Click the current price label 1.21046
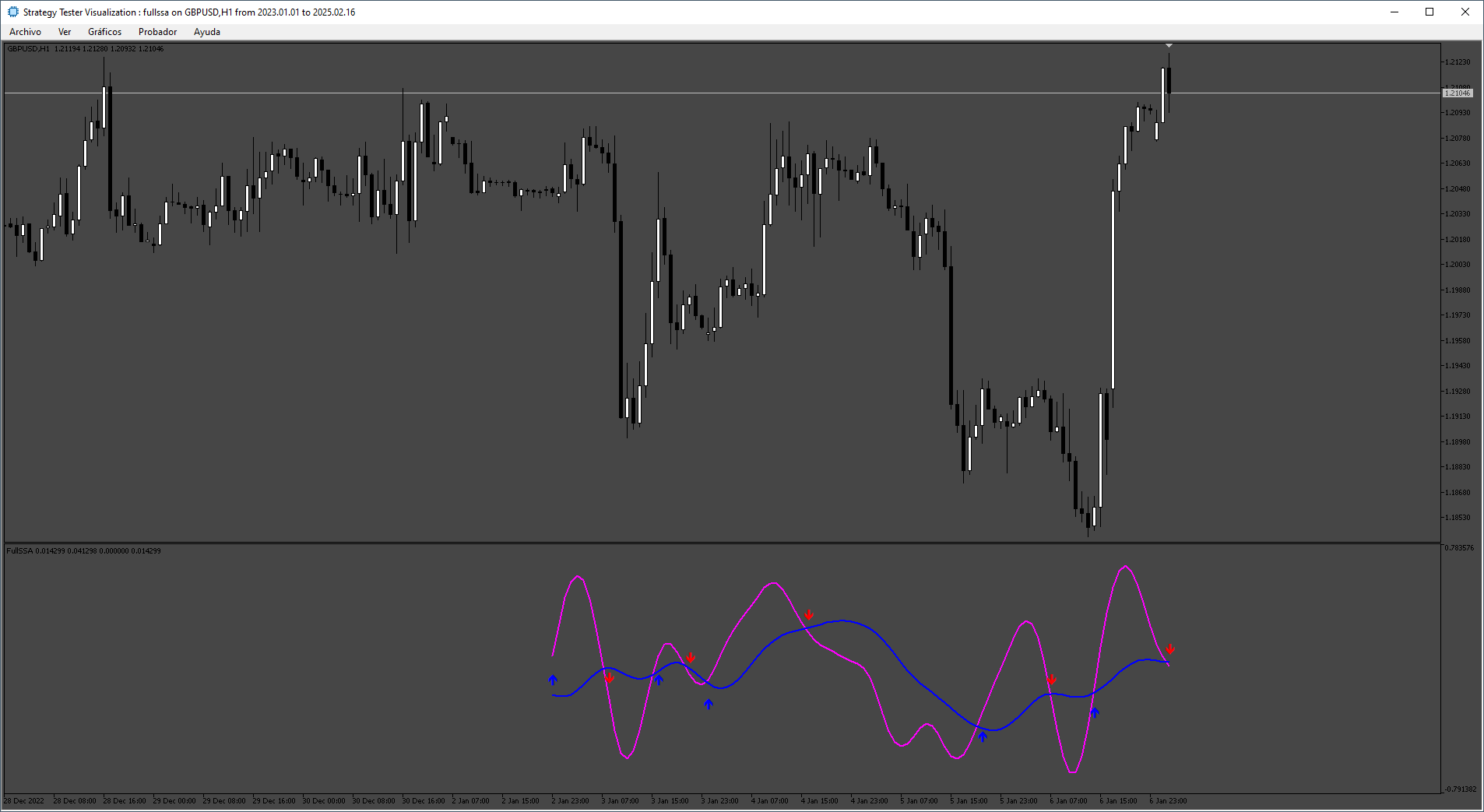Image resolution: width=1484 pixels, height=812 pixels. [x=1458, y=93]
